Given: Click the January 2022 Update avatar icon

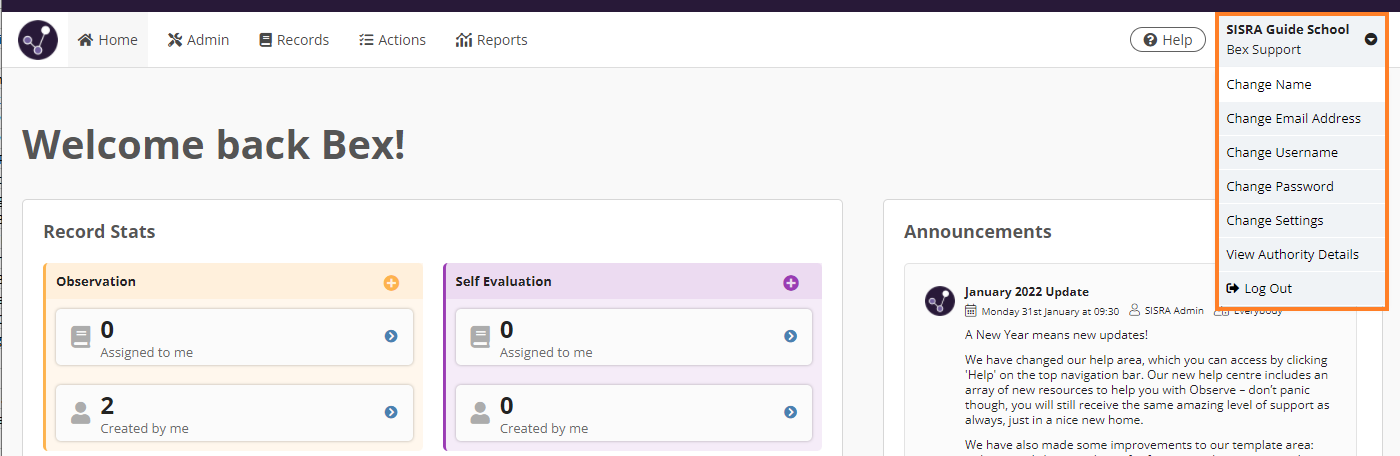Looking at the screenshot, I should [x=940, y=301].
